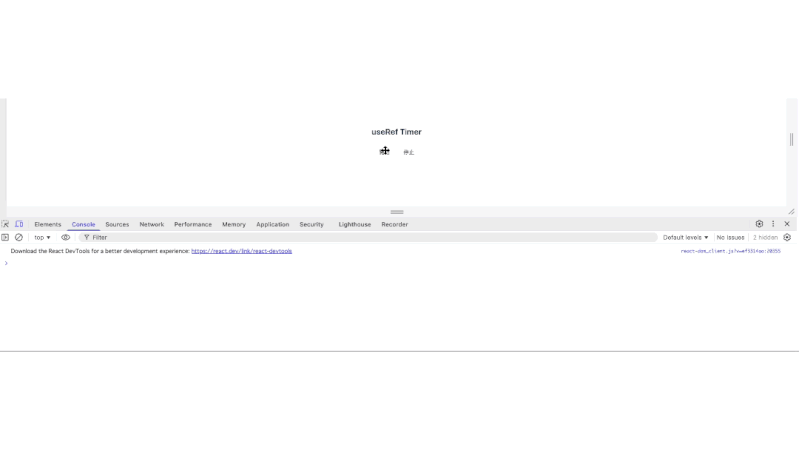Toggle the device toolbar icon
The height and width of the screenshot is (450, 799).
(x=19, y=224)
